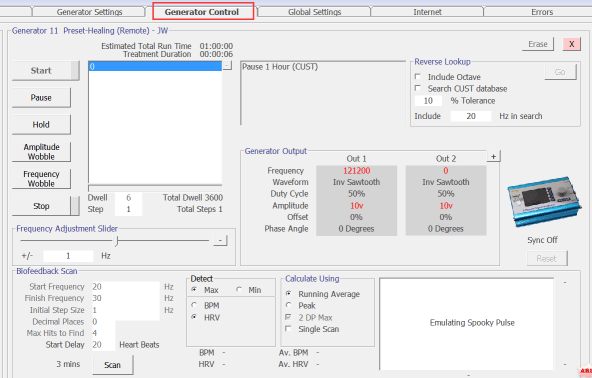Switch to the Internet tab
Viewport: 592px width, 378px height.
(x=427, y=12)
